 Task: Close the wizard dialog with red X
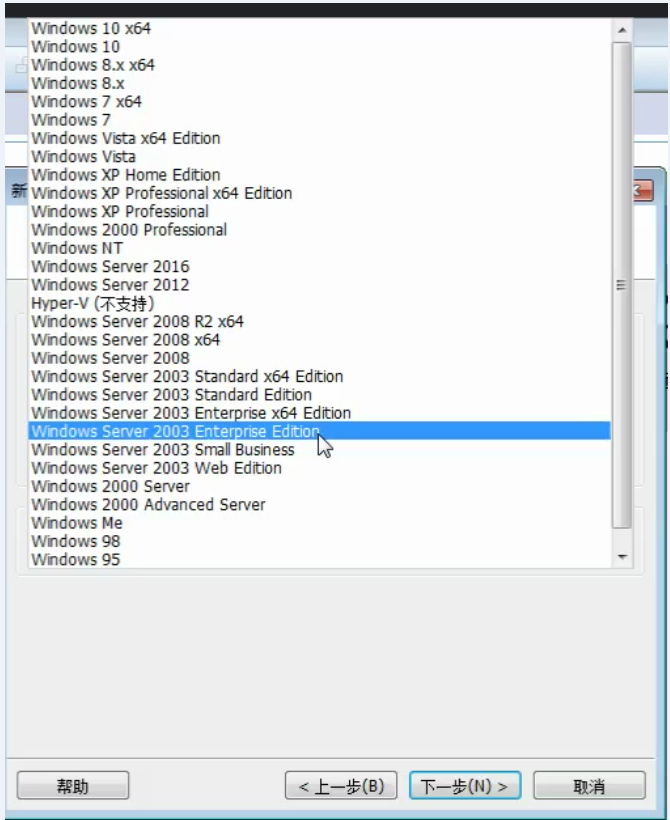tap(643, 190)
